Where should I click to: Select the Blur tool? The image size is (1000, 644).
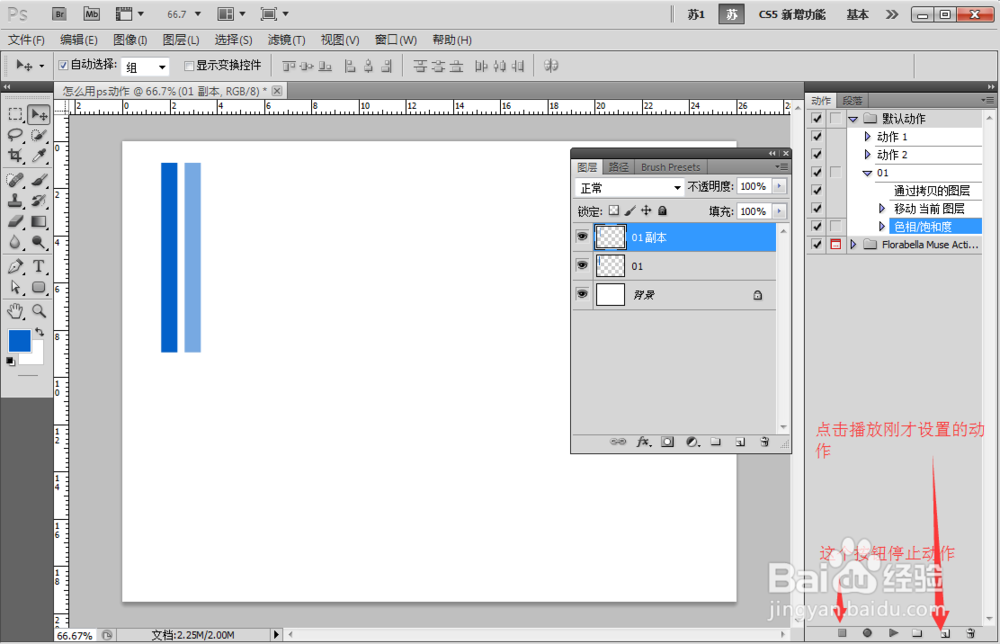pos(15,242)
